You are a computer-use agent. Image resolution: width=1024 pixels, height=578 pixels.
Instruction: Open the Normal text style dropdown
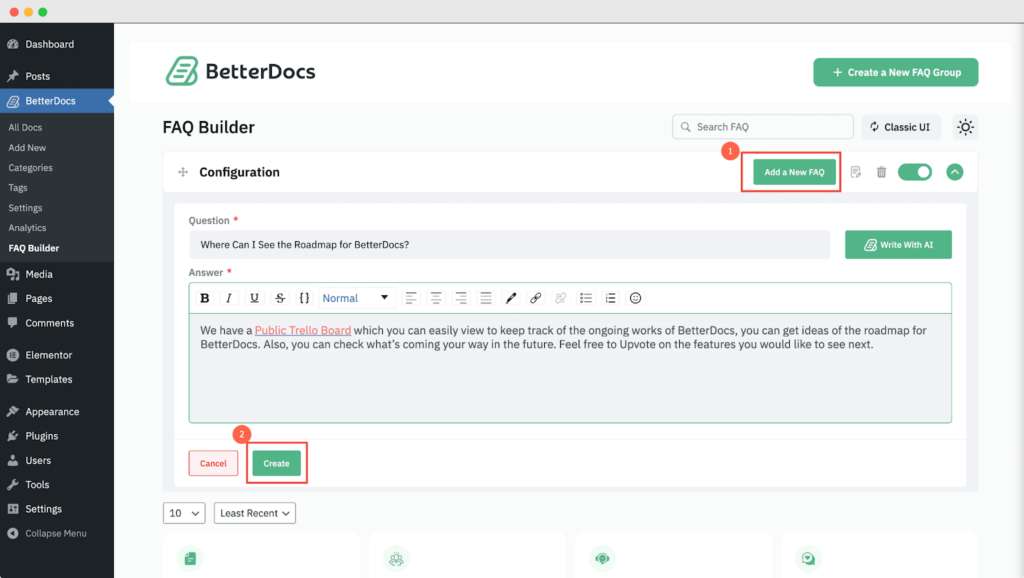pyautogui.click(x=354, y=297)
